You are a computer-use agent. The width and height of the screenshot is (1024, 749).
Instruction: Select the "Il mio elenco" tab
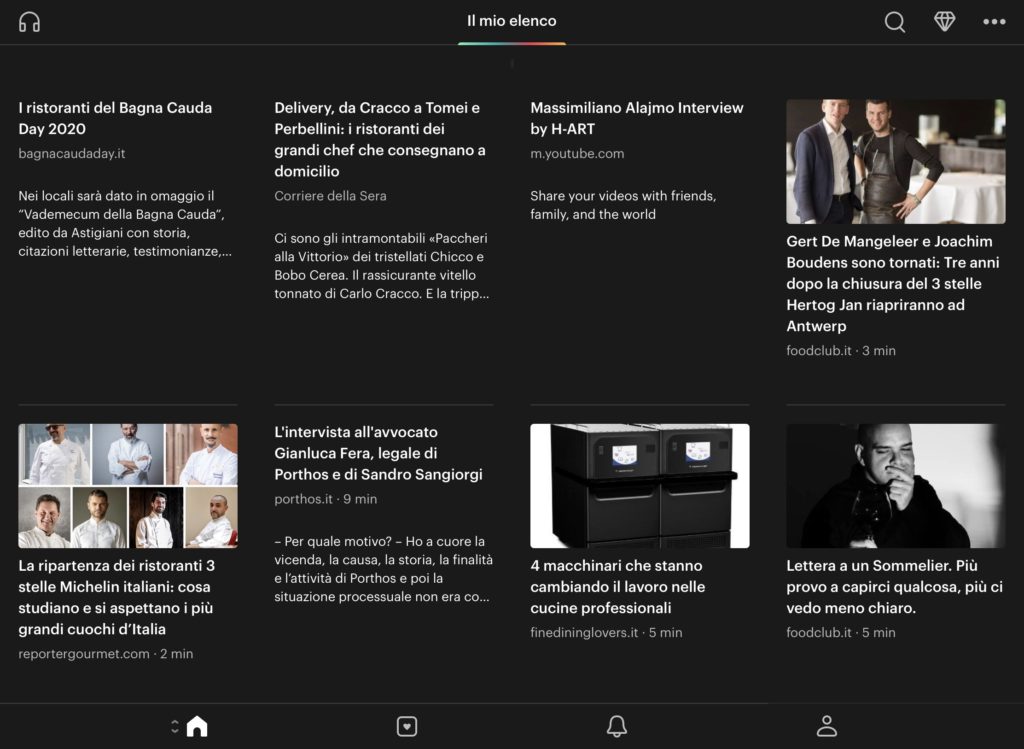pos(511,21)
